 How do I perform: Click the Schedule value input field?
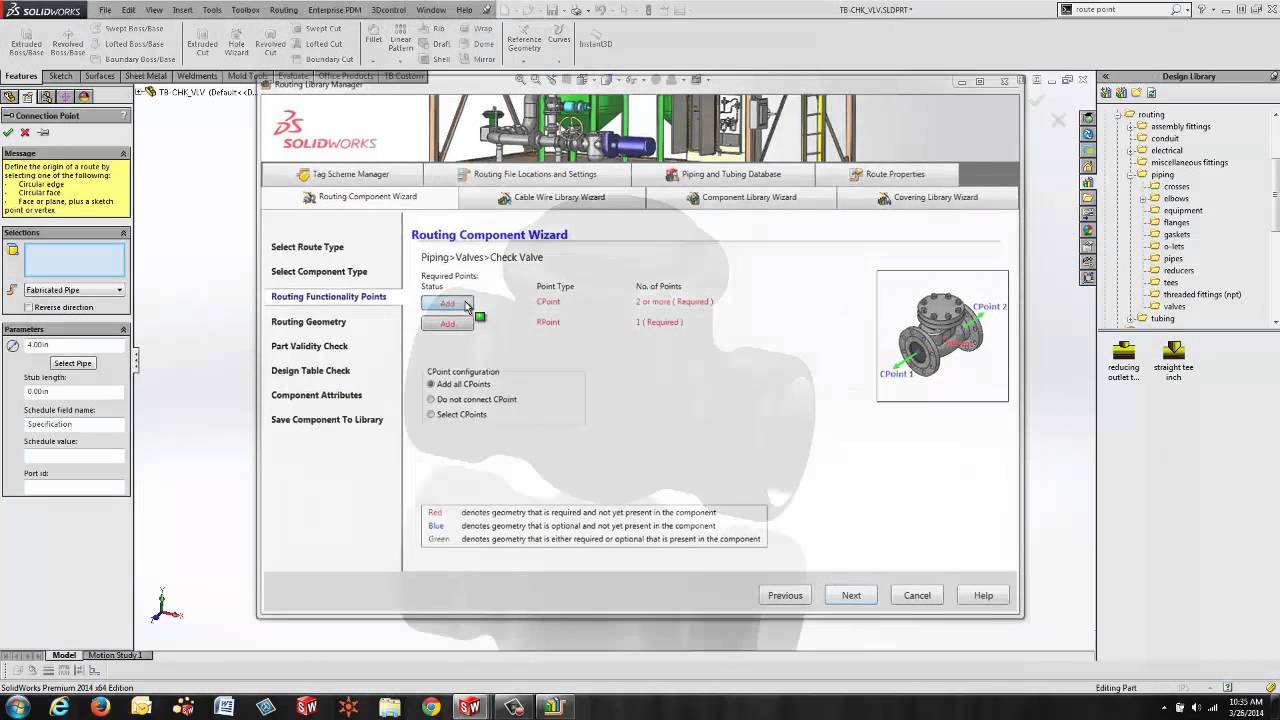click(x=75, y=456)
